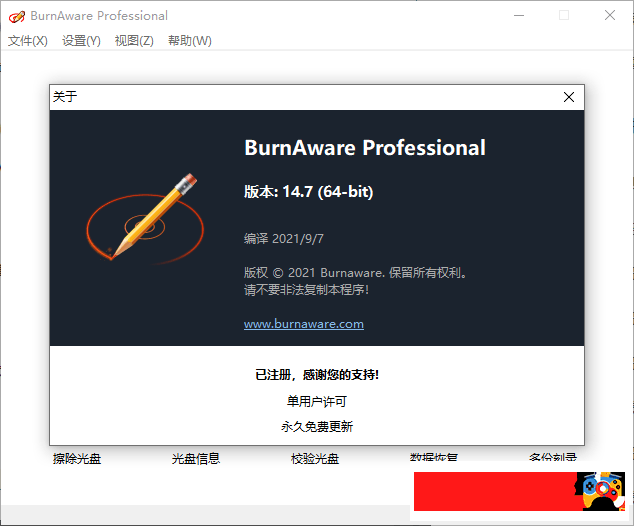This screenshot has height=526, width=634.
Task: Click the 已注册，感谢您的支持! message
Action: point(317,375)
